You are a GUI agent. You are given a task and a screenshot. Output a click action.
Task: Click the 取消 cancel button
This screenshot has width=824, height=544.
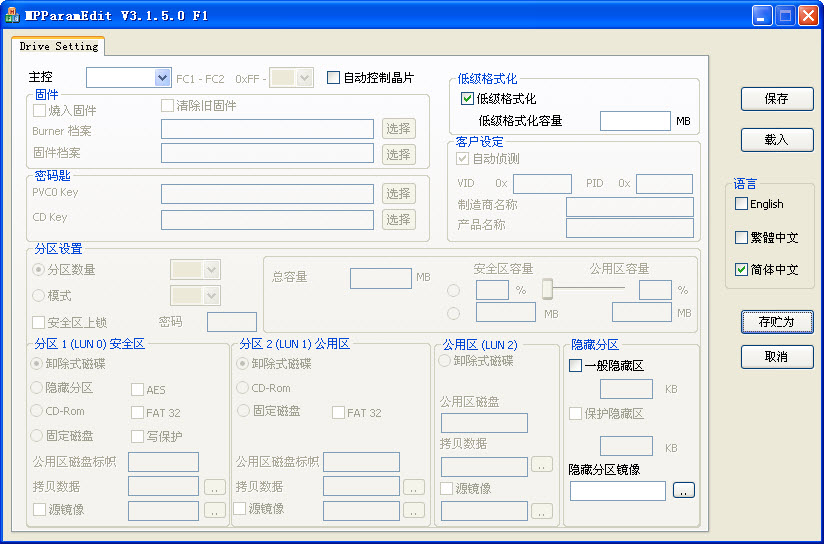(776, 357)
